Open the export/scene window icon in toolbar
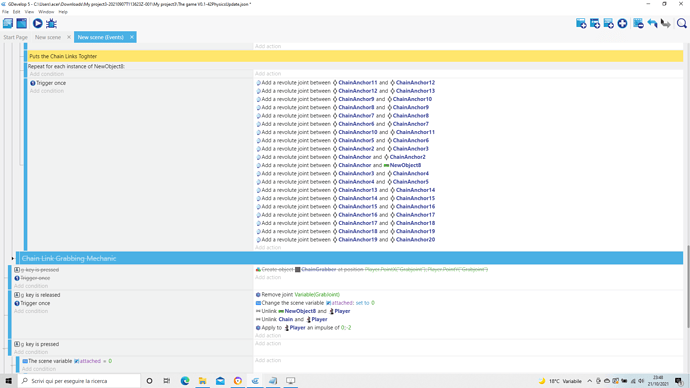Screen dimensions: 690x388 tap(22, 23)
